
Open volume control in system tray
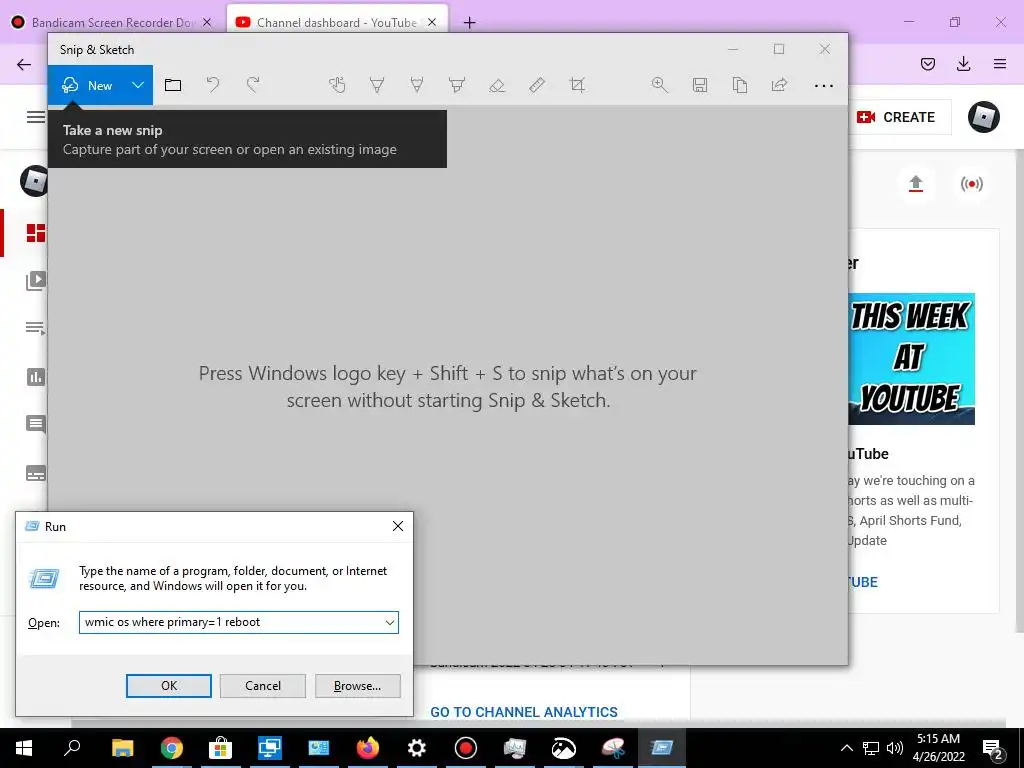pyautogui.click(x=895, y=748)
